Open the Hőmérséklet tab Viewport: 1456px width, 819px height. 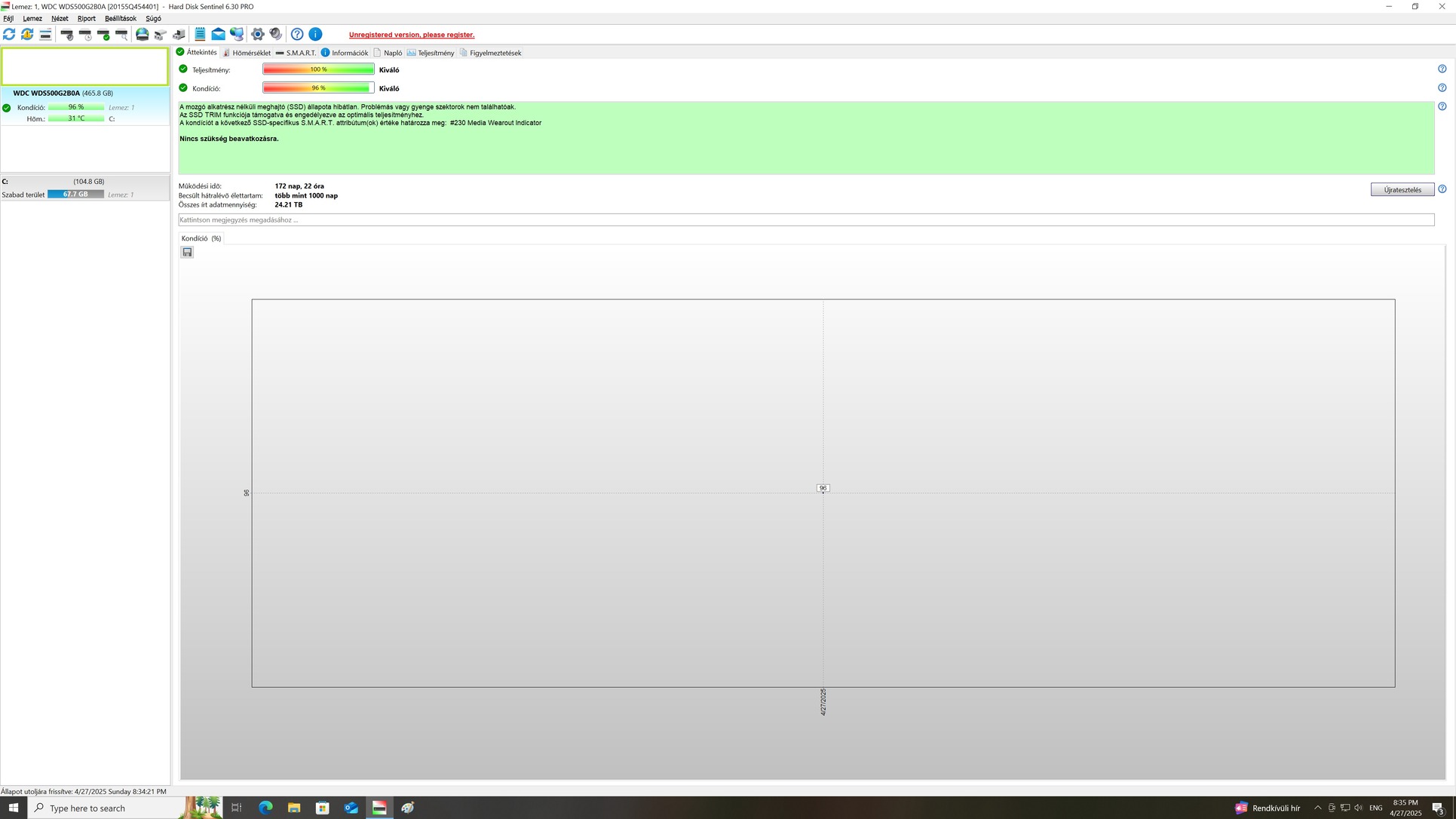point(247,53)
